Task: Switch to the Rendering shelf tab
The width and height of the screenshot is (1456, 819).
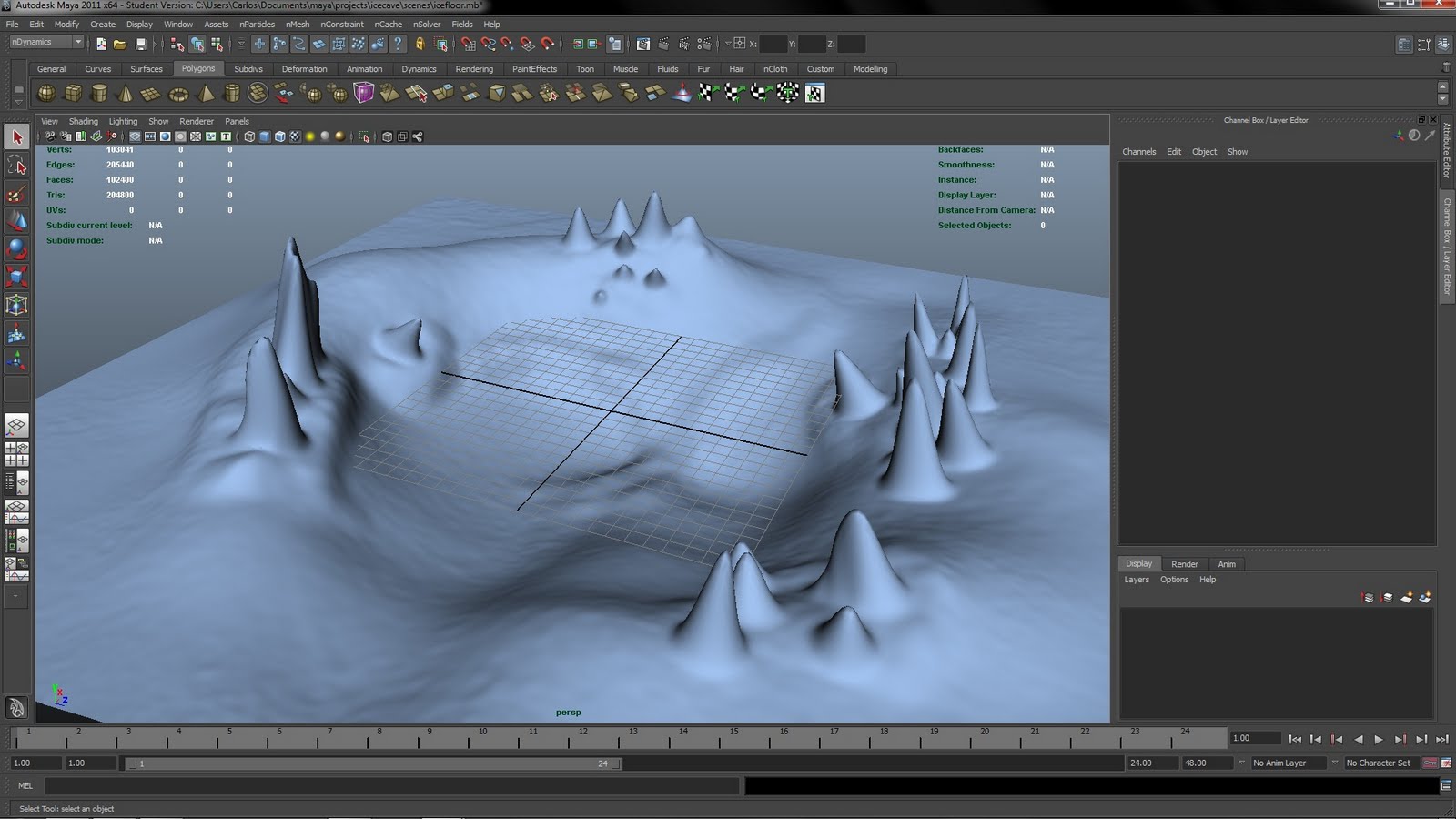Action: (473, 69)
